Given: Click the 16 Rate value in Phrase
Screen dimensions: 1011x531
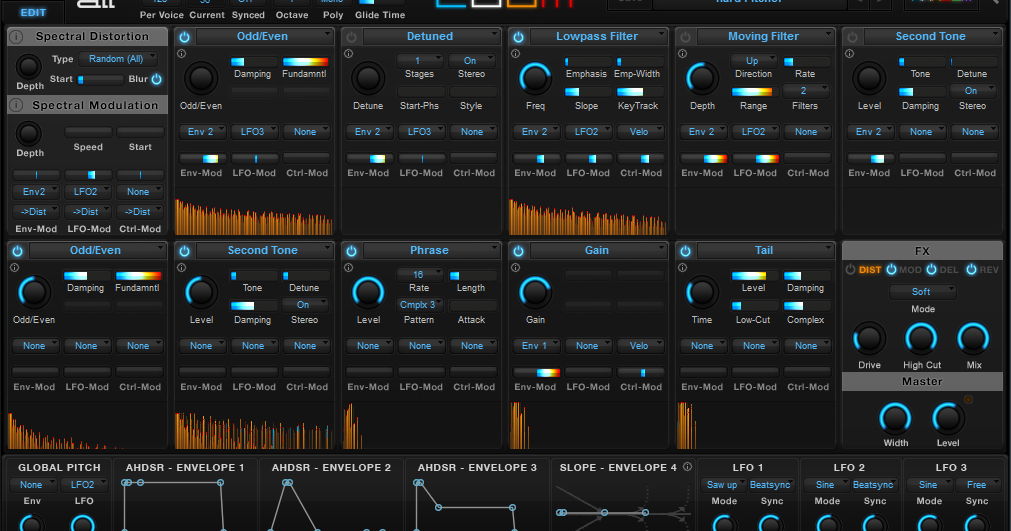Looking at the screenshot, I should click(420, 275).
